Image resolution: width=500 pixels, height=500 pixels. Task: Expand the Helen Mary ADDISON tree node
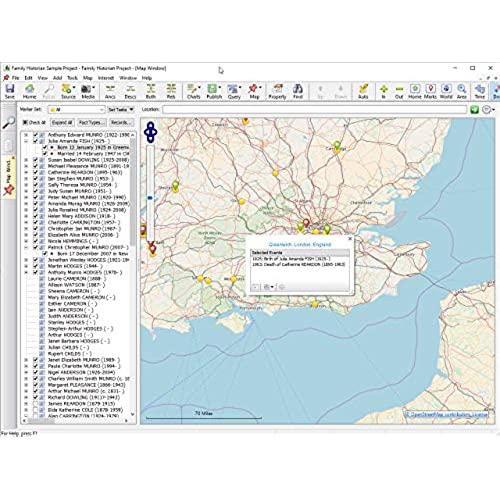coord(26,216)
